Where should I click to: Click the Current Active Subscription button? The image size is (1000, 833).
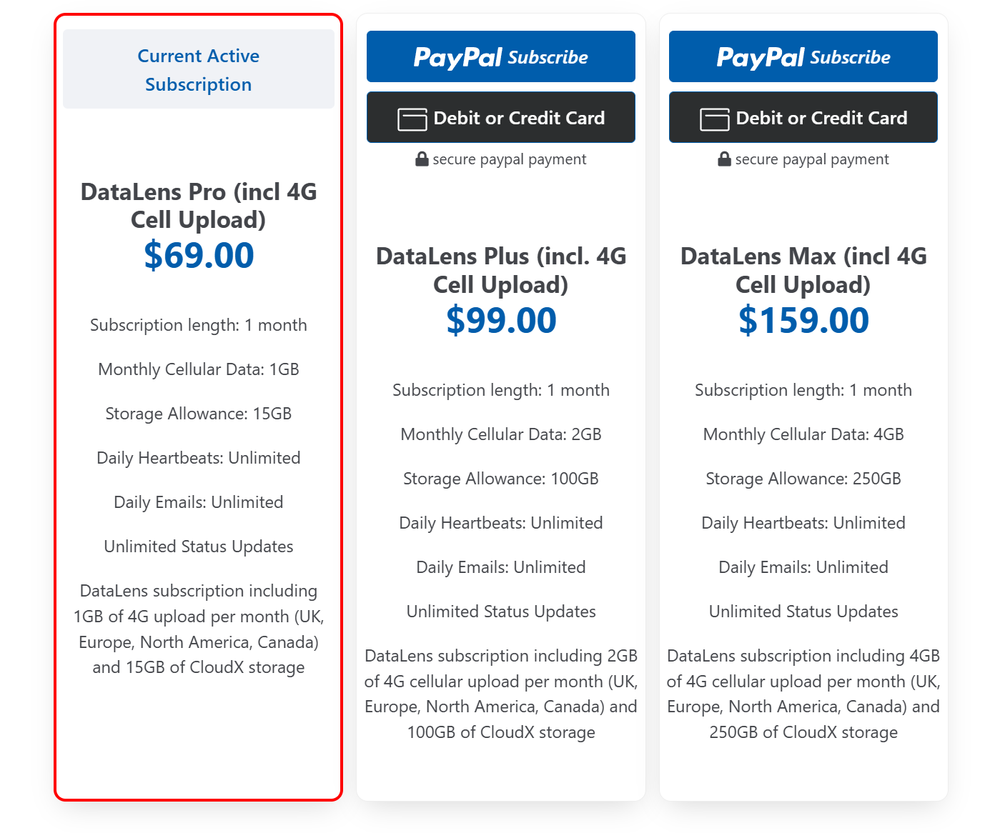198,70
